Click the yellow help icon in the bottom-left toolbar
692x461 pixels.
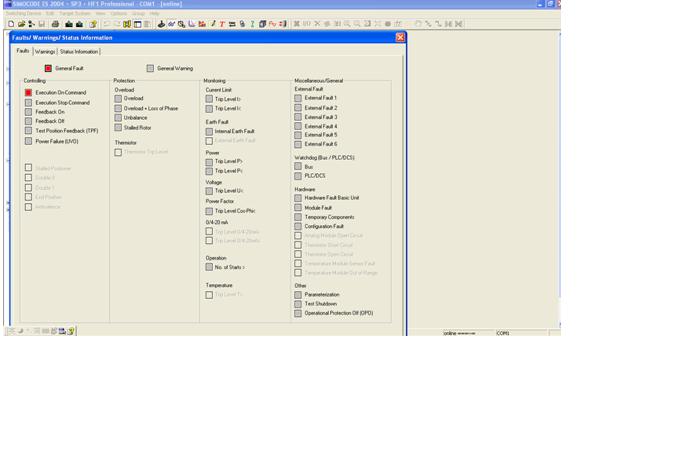click(71, 330)
